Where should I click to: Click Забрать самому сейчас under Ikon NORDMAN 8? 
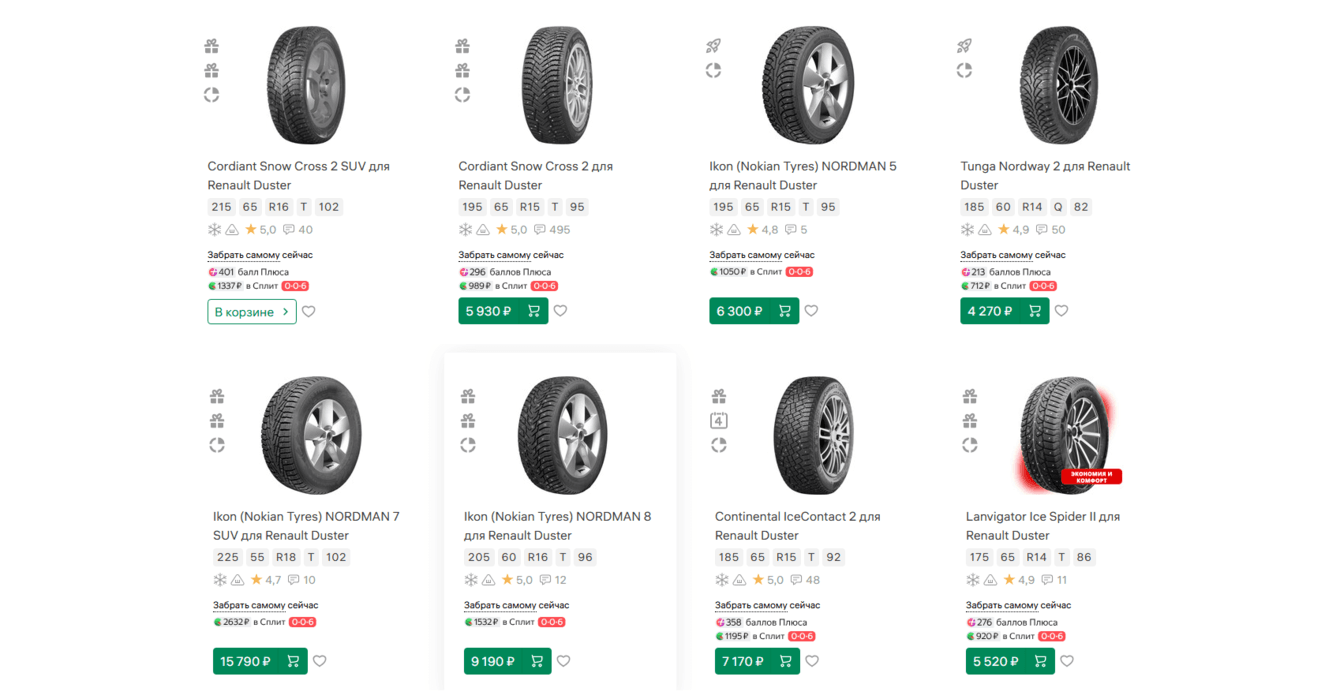click(x=516, y=605)
